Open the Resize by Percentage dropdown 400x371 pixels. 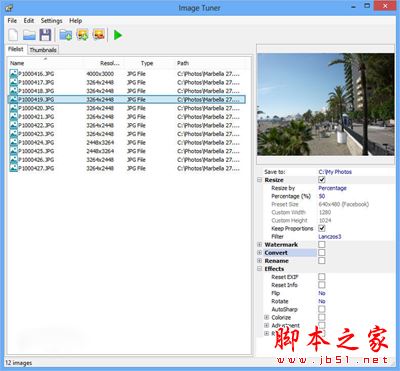click(x=332, y=188)
